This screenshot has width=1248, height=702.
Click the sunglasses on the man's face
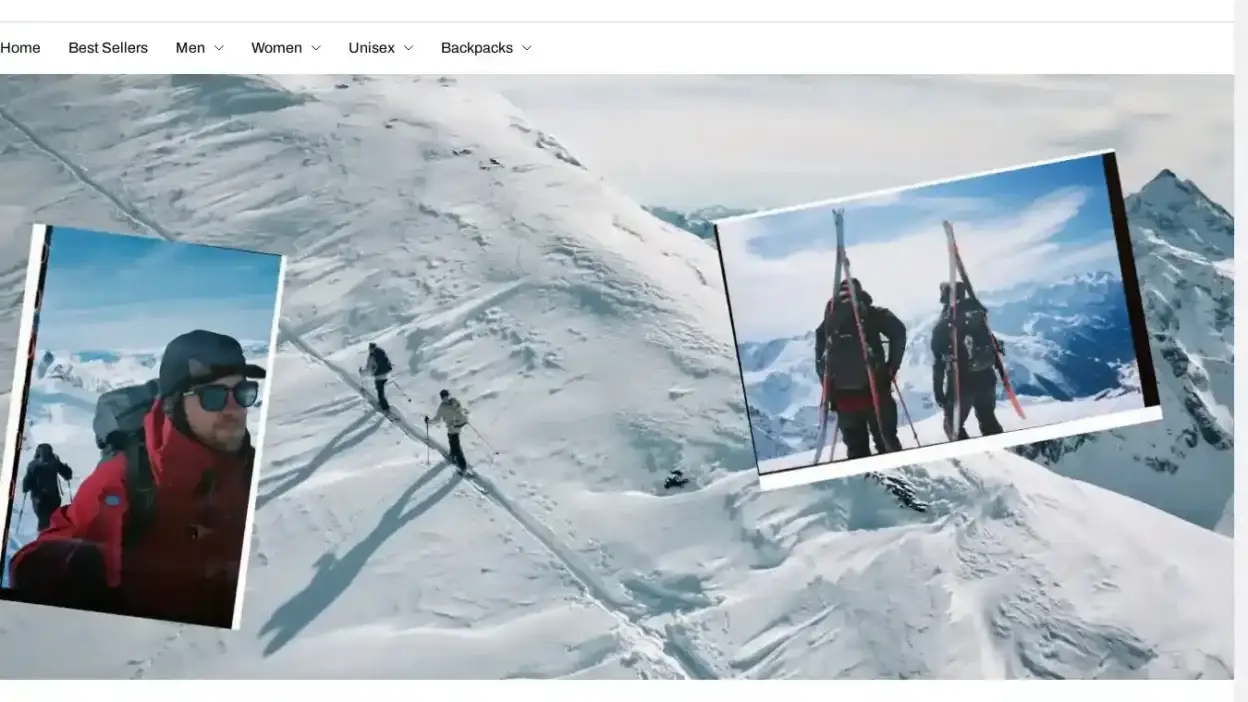[222, 395]
